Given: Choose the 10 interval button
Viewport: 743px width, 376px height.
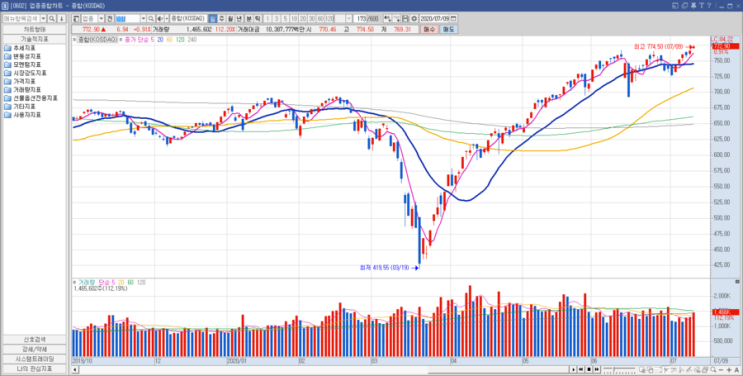Looking at the screenshot, I should coord(294,18).
